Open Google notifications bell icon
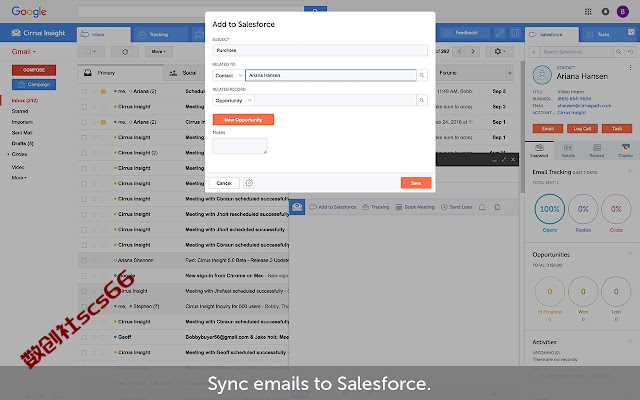Image resolution: width=640 pixels, height=400 pixels. [x=605, y=11]
